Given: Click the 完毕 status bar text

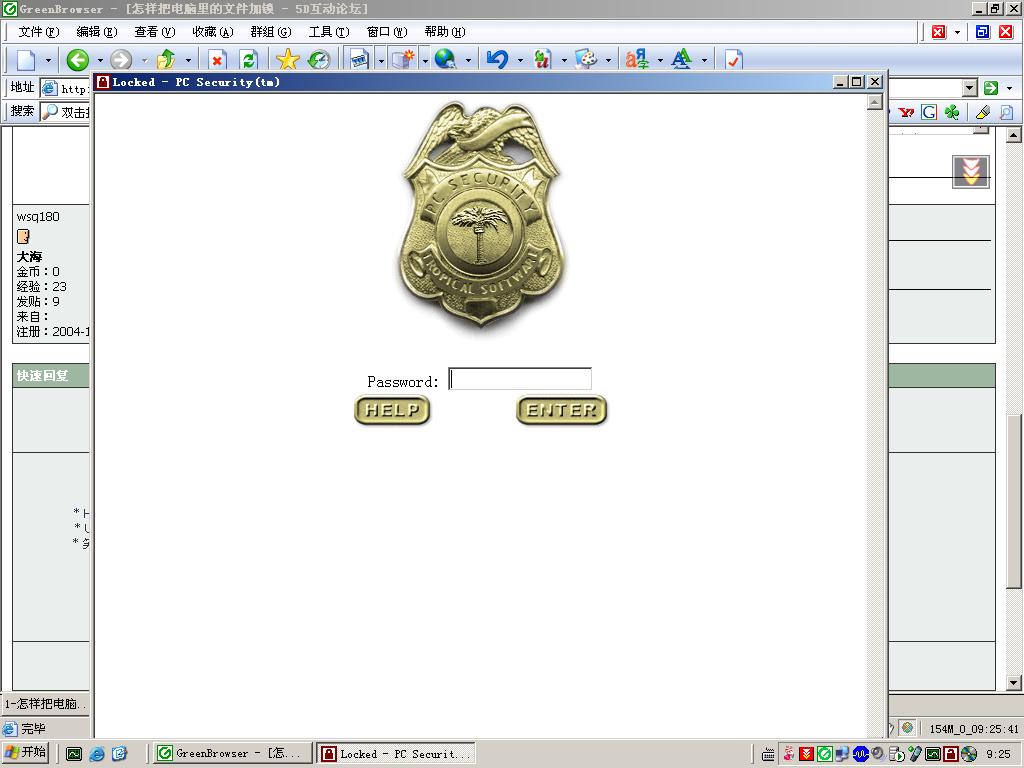Looking at the screenshot, I should (33, 729).
